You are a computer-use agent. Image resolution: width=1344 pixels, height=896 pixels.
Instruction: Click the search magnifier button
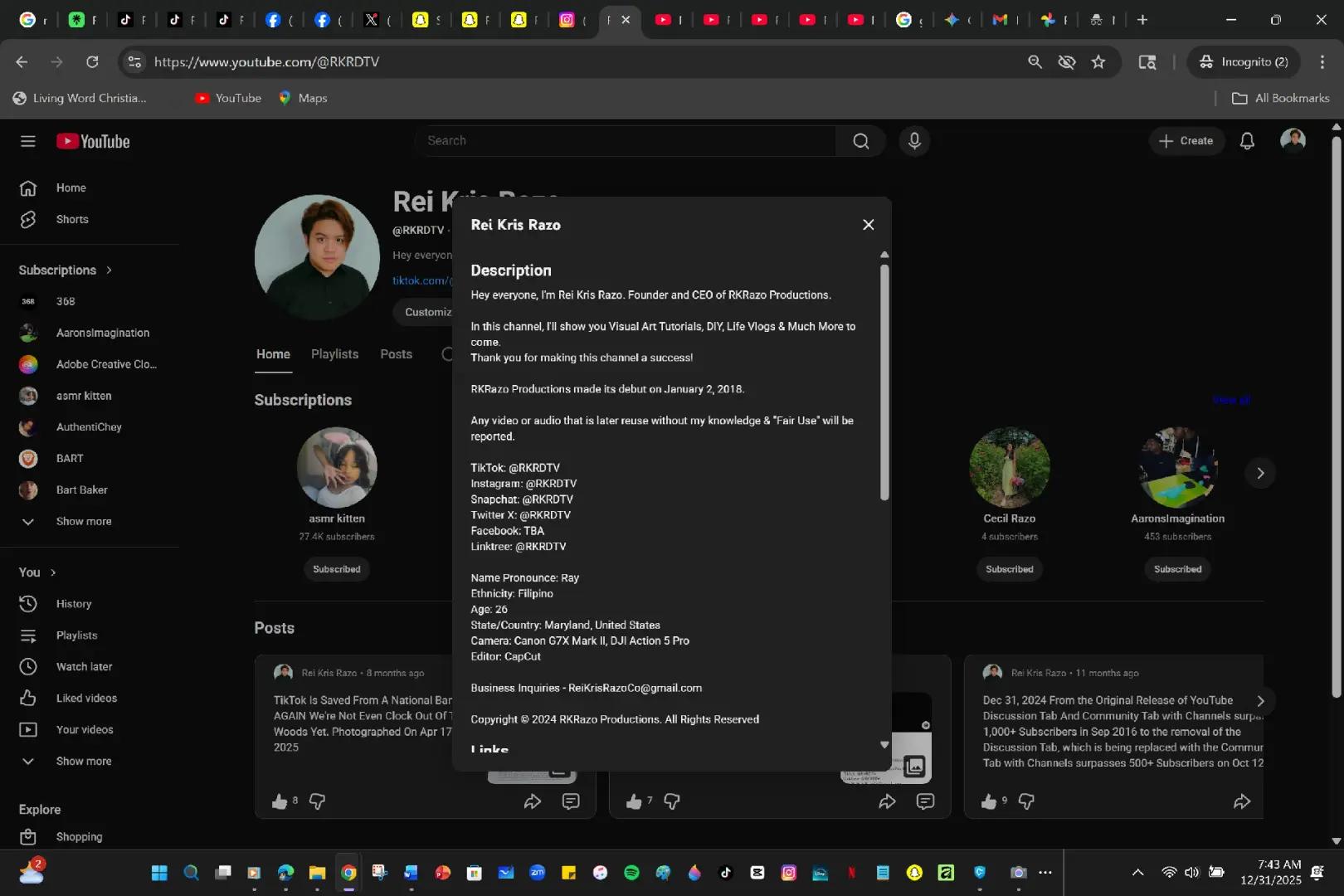[861, 141]
